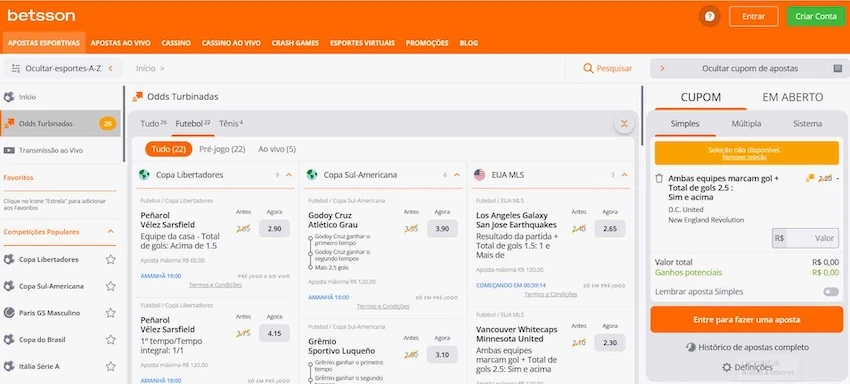Open the Cassino menu
This screenshot has width=850, height=384.
tap(176, 43)
